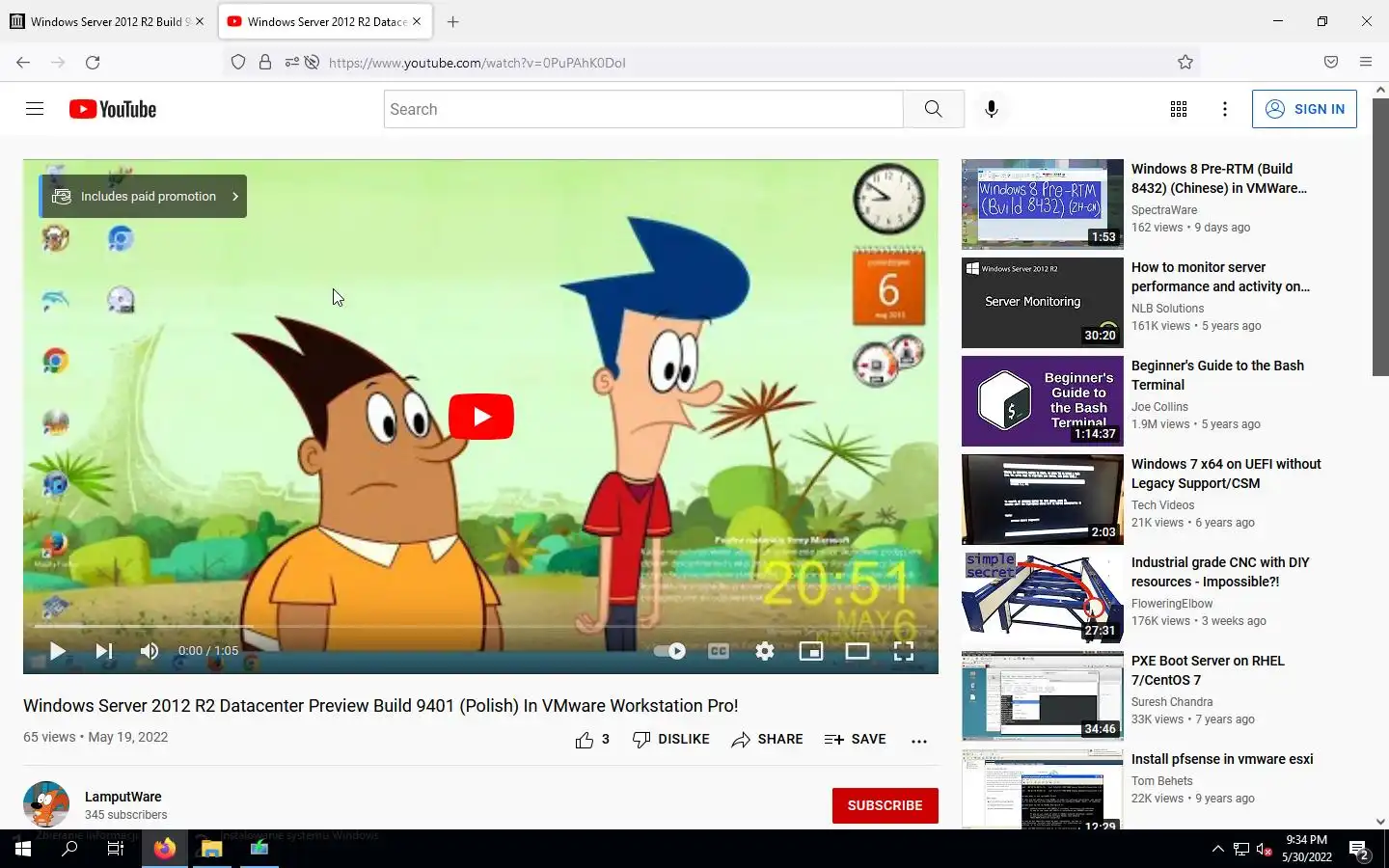Screen dimensions: 1389x868
Task: Share the video
Action: pyautogui.click(x=767, y=740)
